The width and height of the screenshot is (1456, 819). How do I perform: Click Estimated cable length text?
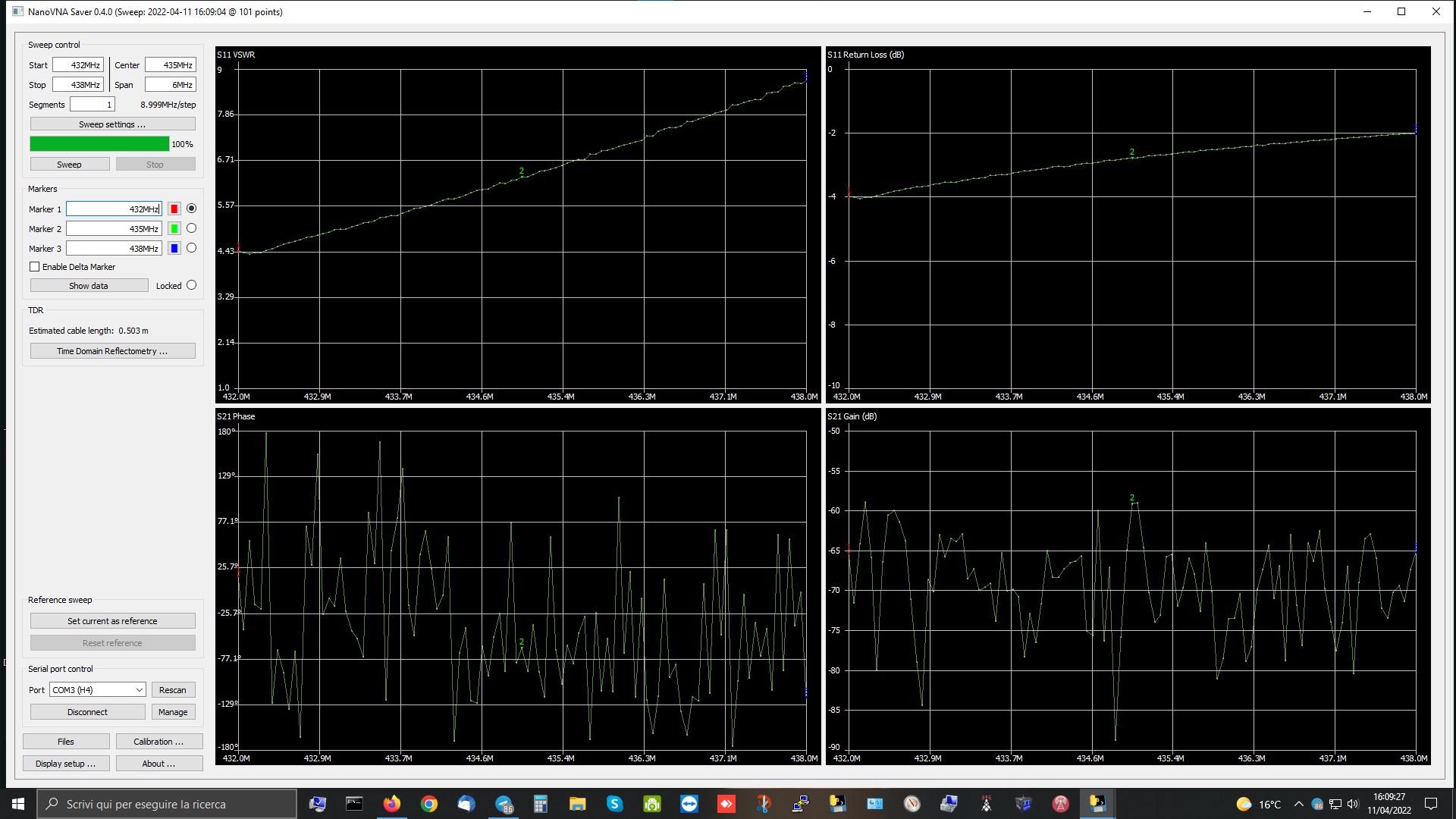click(89, 331)
